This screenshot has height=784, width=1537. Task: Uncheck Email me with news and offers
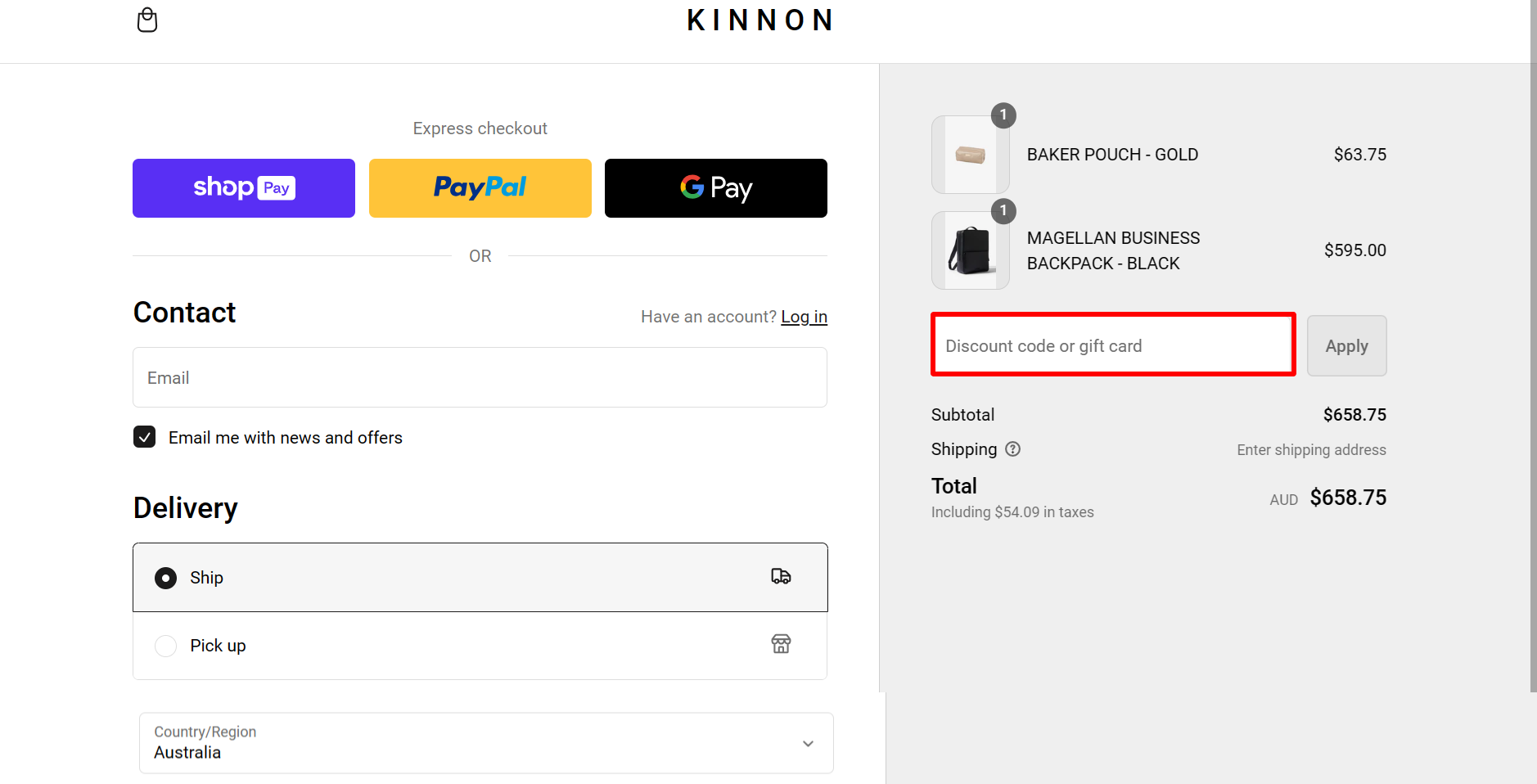(144, 436)
